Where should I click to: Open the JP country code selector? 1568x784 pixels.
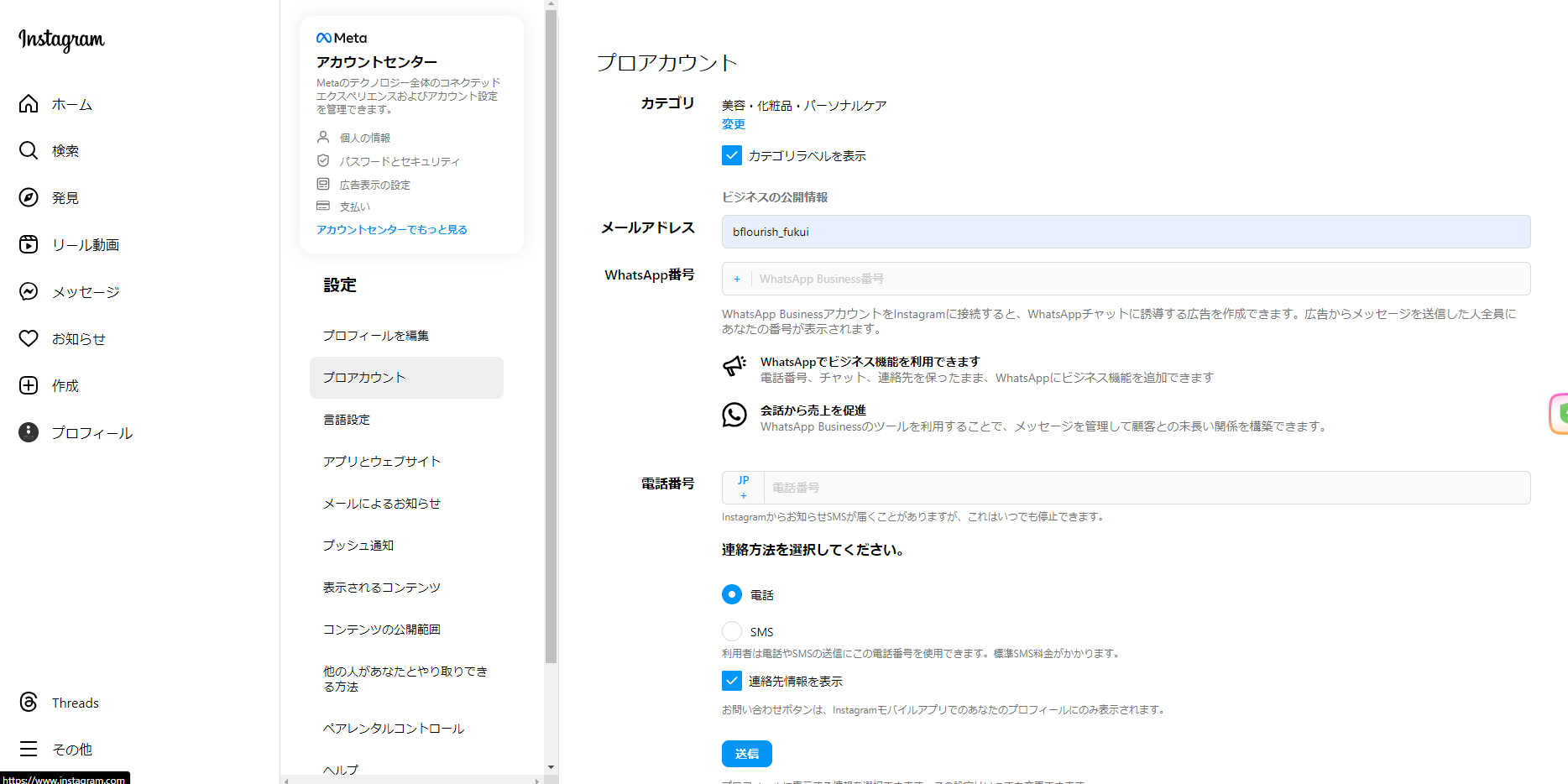click(743, 488)
